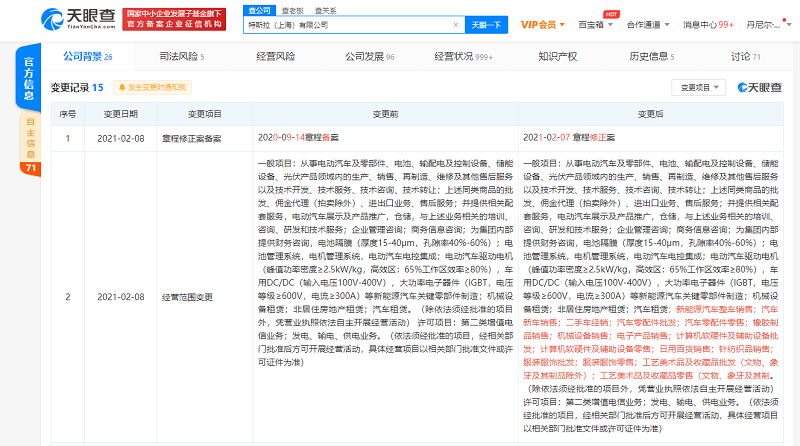Select the 查老板 search tab
Screen dimensions: 800x446
293,11
